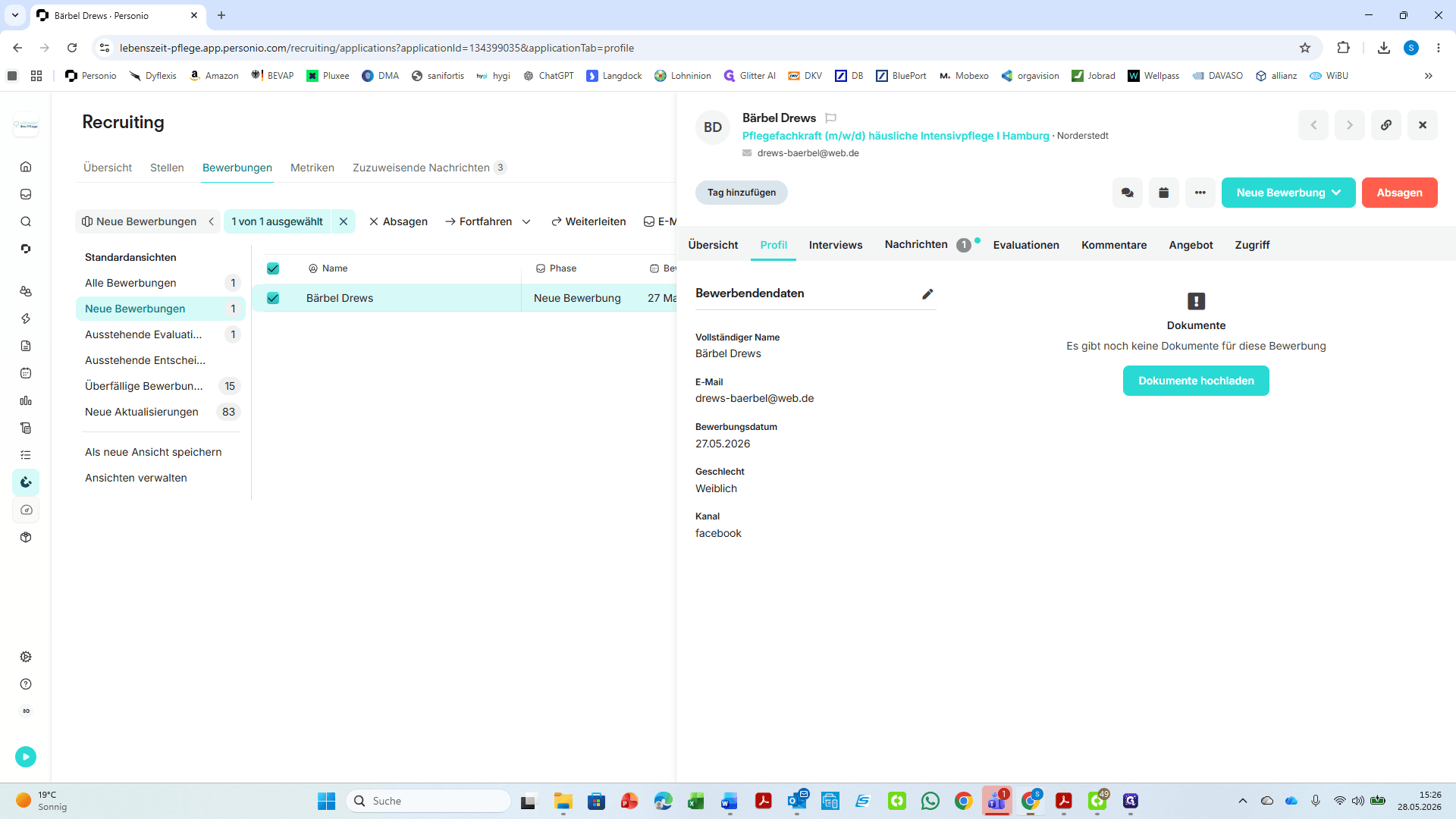The image size is (1456, 819).
Task: Select the Überfällige Bewerbungen view
Action: [161, 386]
